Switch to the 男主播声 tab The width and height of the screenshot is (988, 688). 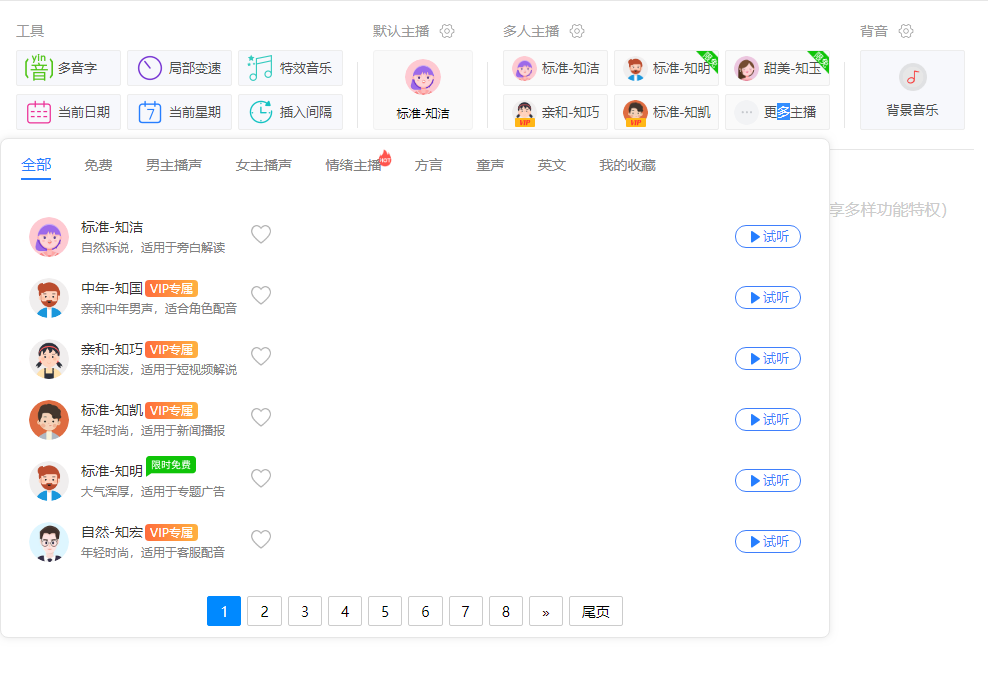click(174, 165)
